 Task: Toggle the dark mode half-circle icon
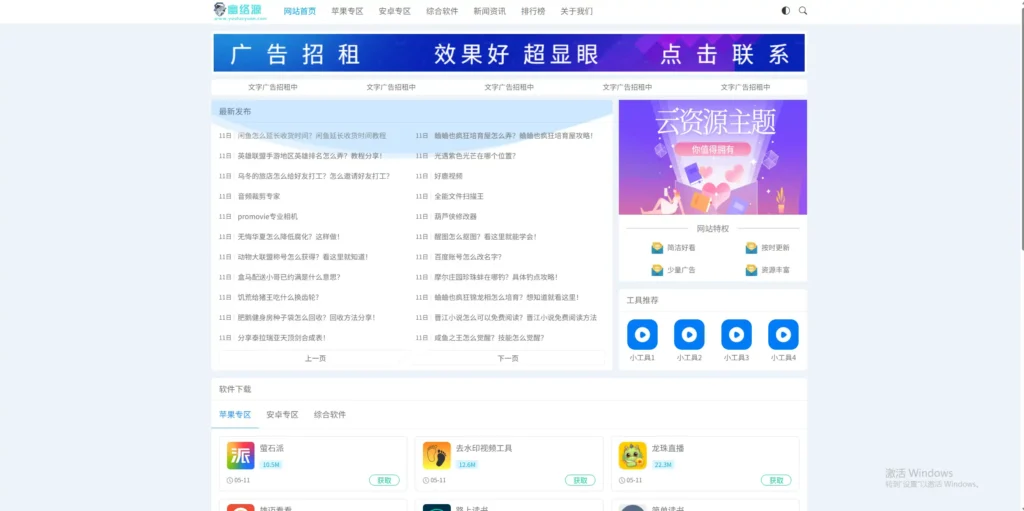click(x=786, y=11)
